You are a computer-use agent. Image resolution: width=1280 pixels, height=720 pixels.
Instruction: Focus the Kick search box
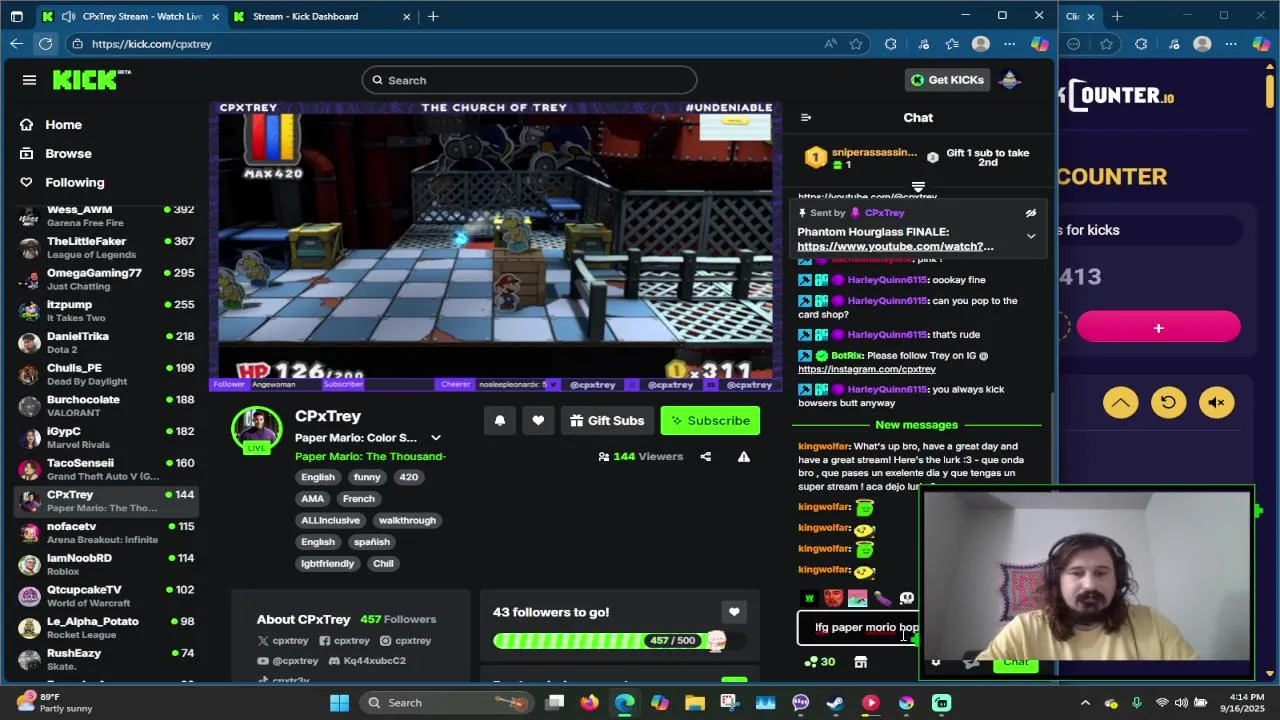click(529, 80)
